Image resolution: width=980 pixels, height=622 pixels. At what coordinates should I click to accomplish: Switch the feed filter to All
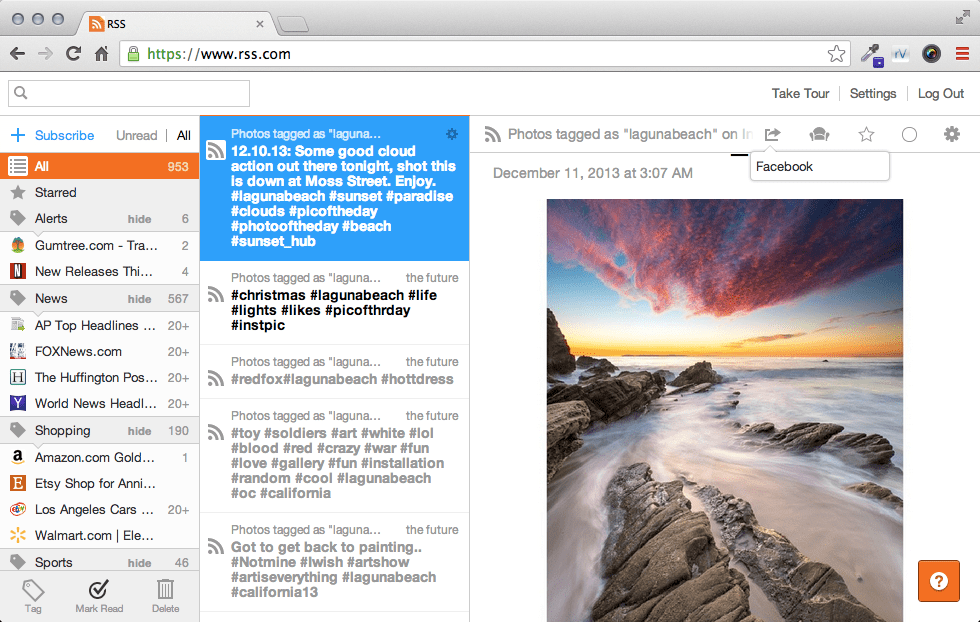[183, 135]
